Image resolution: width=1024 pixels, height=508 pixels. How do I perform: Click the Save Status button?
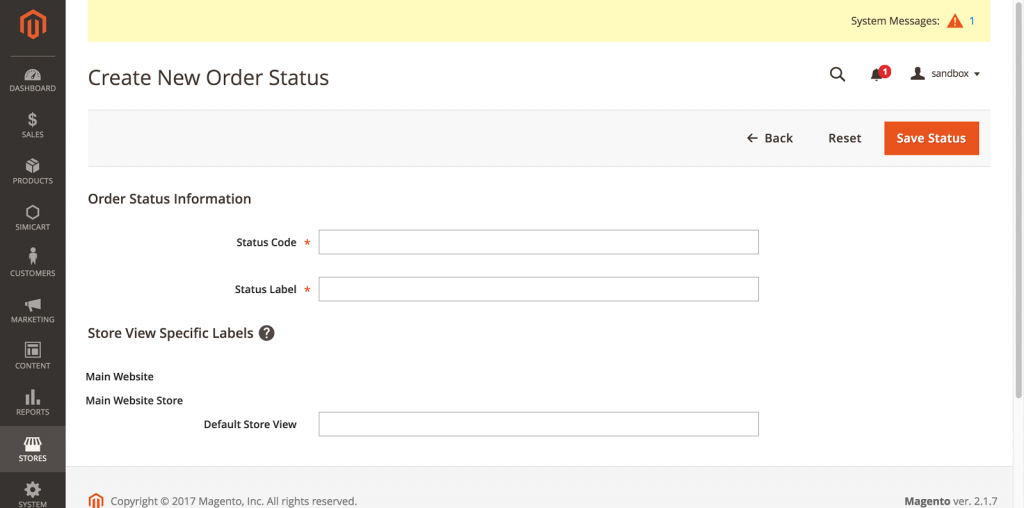tap(931, 138)
